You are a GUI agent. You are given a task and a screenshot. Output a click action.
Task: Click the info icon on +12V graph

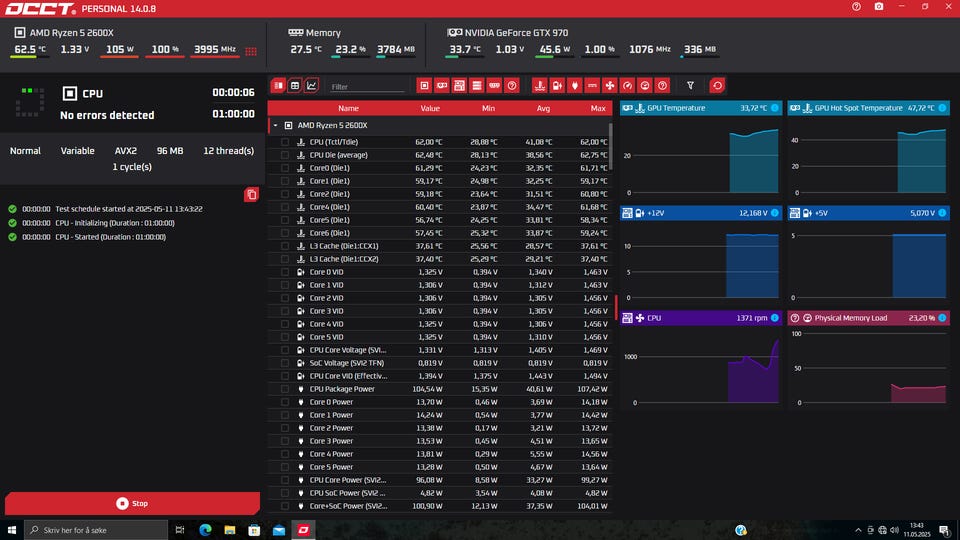[774, 213]
